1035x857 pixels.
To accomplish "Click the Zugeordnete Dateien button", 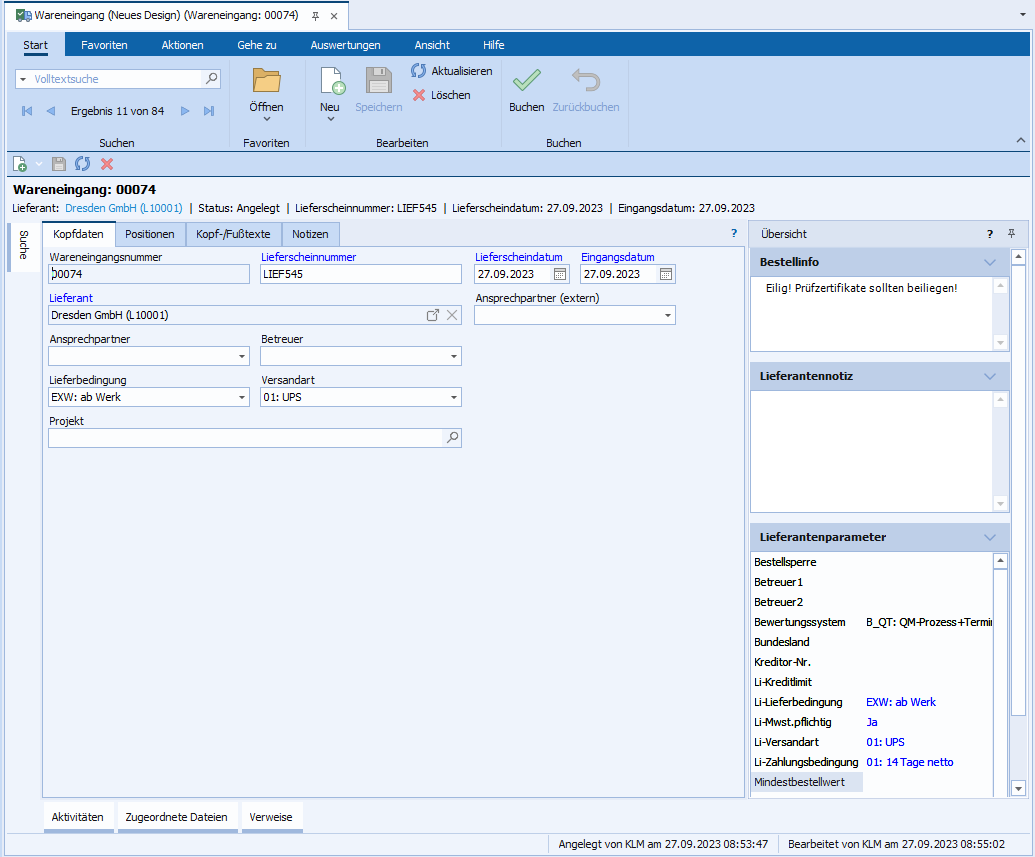I will (x=176, y=817).
